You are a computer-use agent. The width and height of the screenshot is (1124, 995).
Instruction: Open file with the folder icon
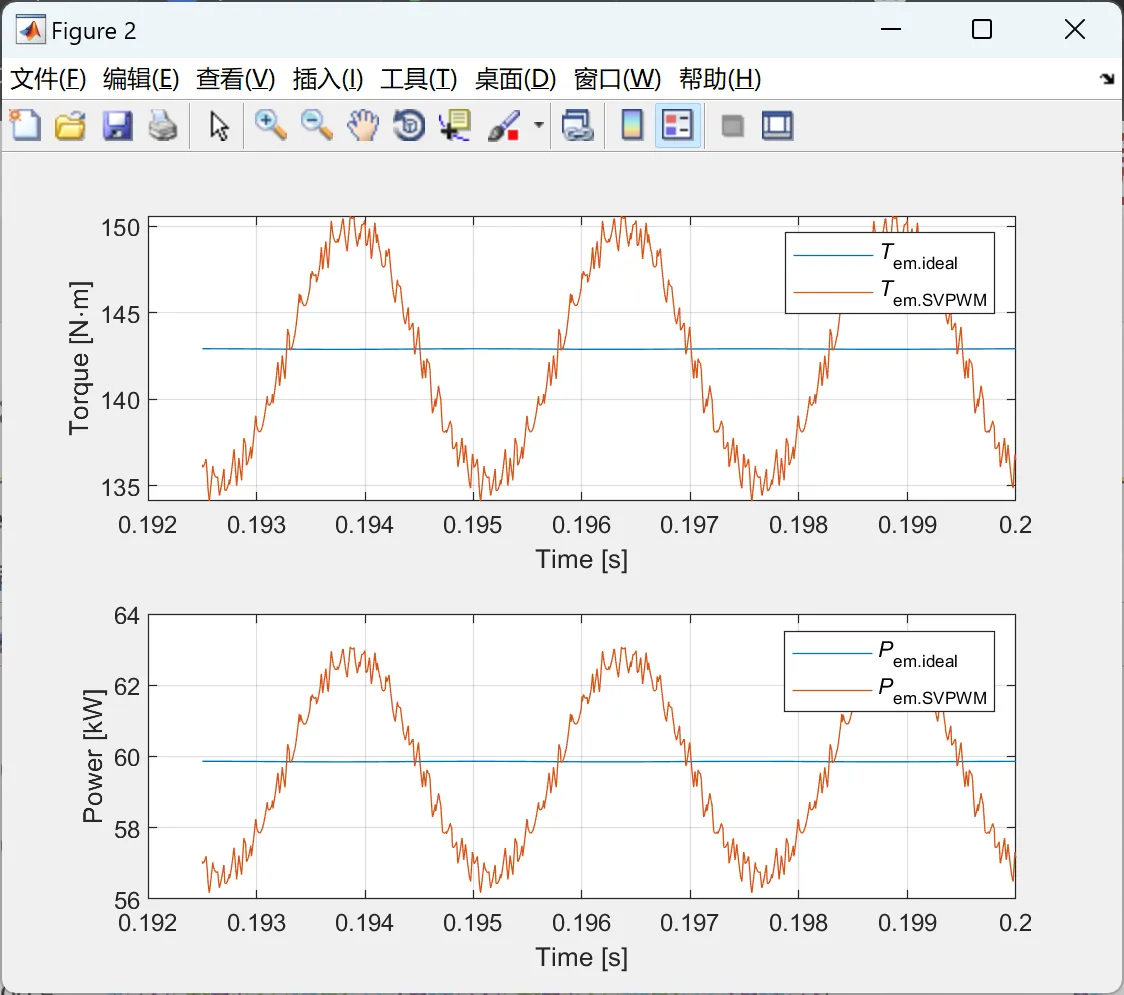(70, 126)
